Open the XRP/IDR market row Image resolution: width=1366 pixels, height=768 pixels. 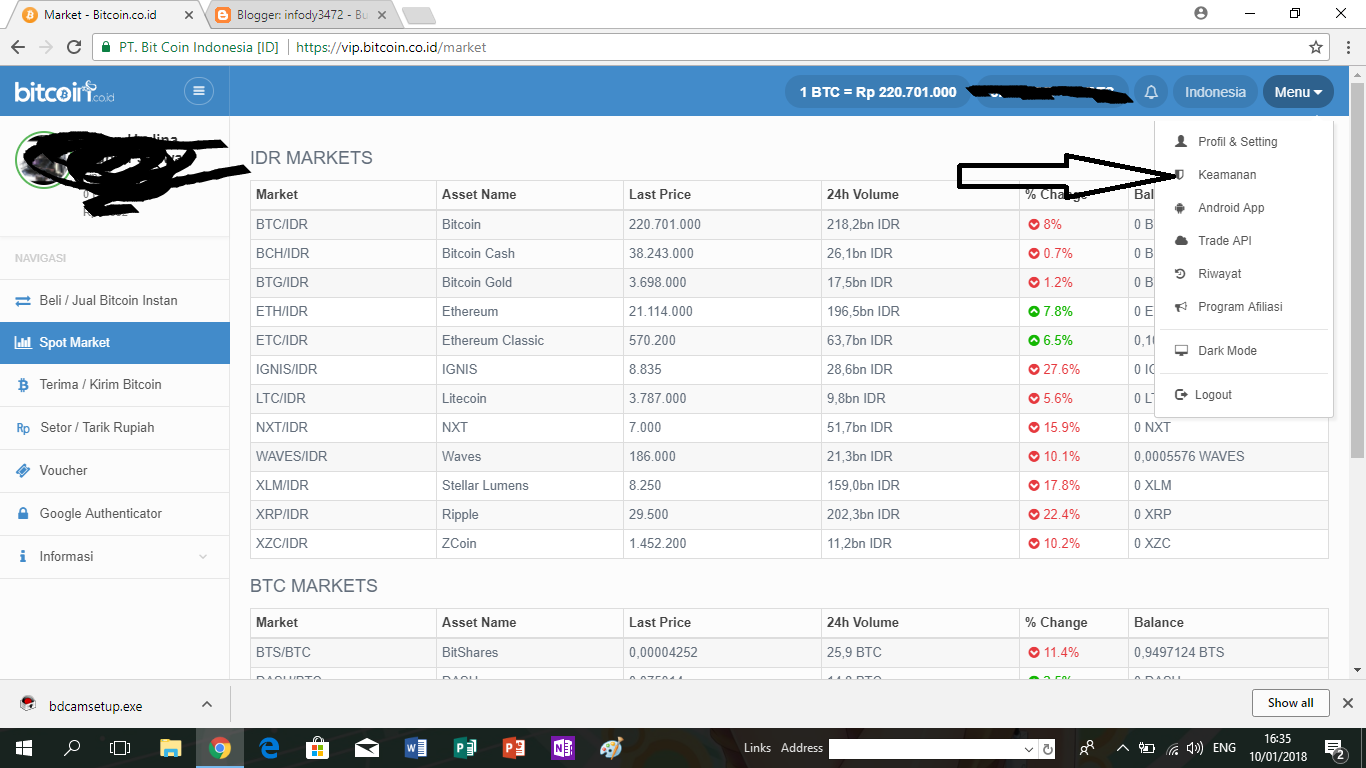coord(789,514)
